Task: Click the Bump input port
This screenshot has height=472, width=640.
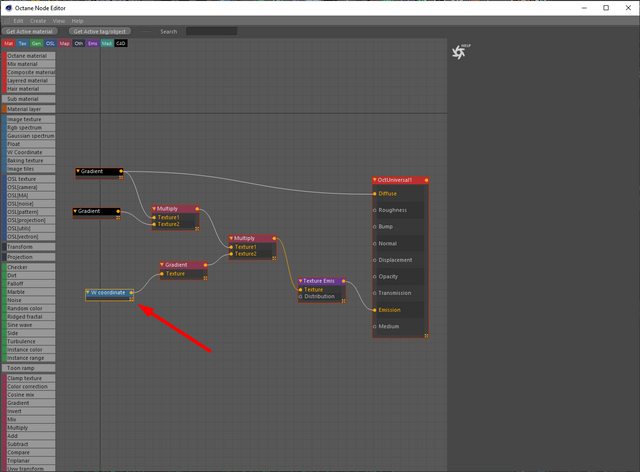Action: click(x=375, y=227)
